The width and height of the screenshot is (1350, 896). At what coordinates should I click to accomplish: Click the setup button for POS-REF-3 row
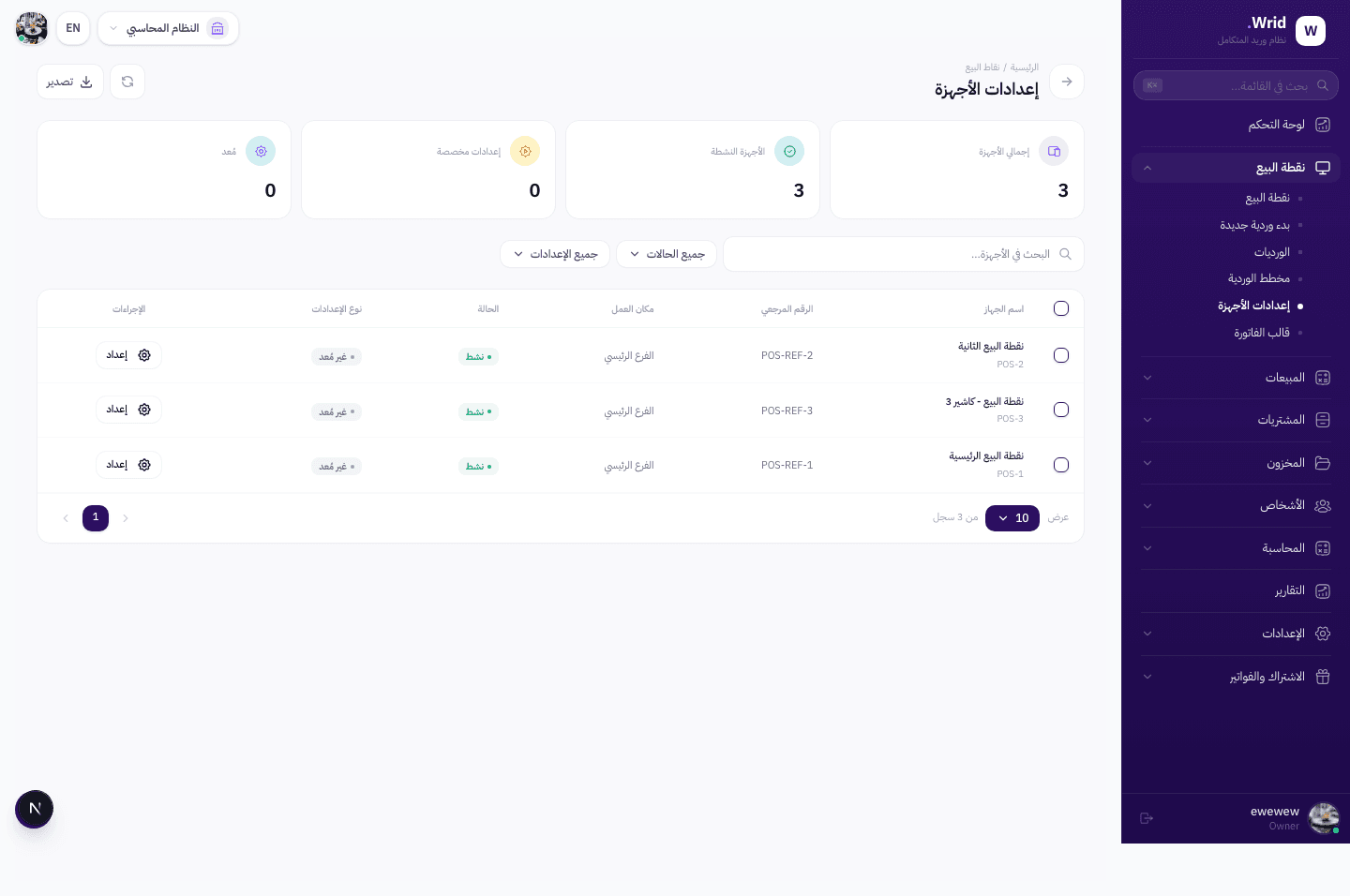point(128,410)
